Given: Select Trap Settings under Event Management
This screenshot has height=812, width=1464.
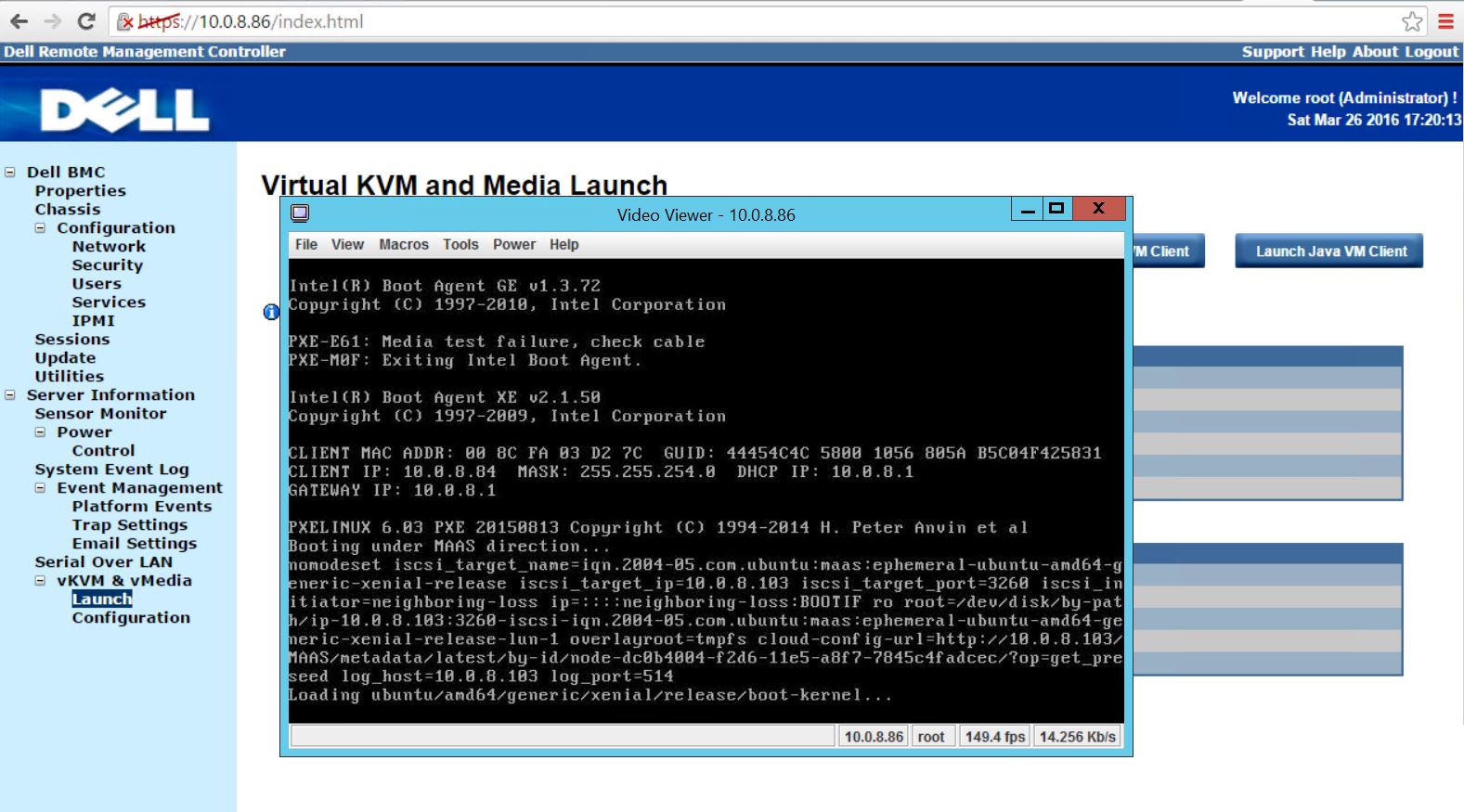Looking at the screenshot, I should coord(130,524).
